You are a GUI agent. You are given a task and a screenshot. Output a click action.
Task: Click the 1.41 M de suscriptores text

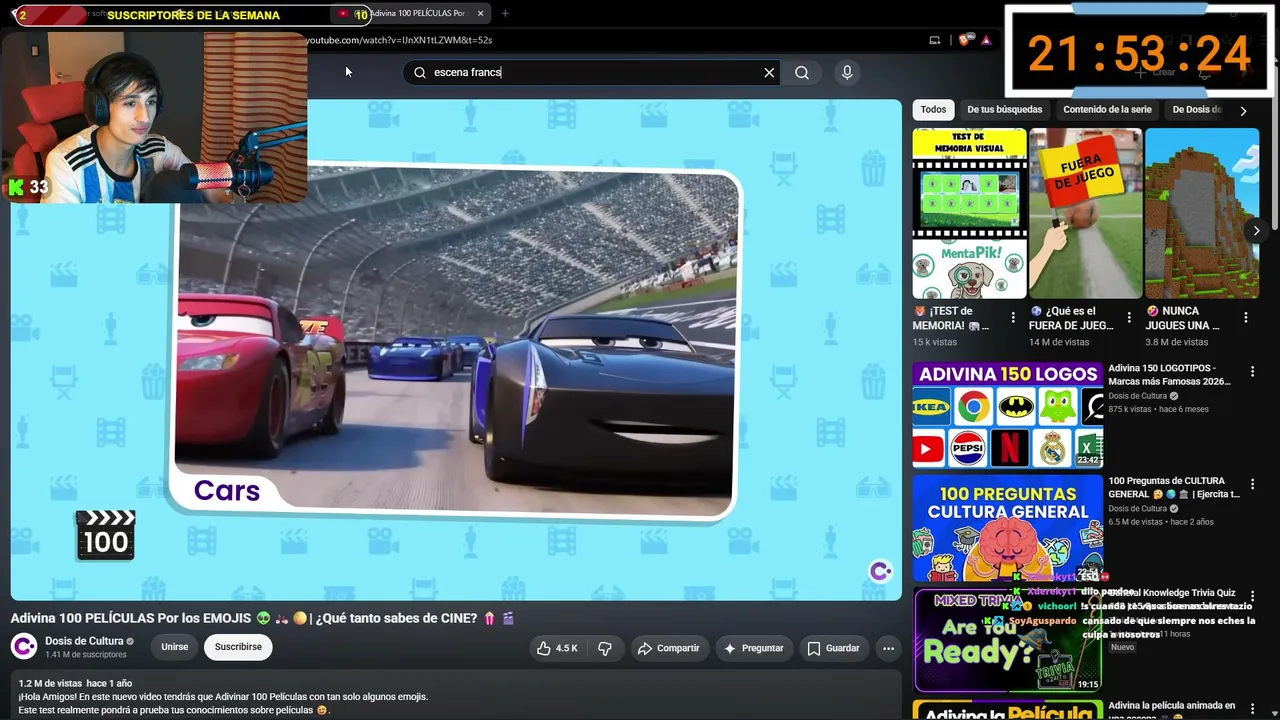[86, 655]
